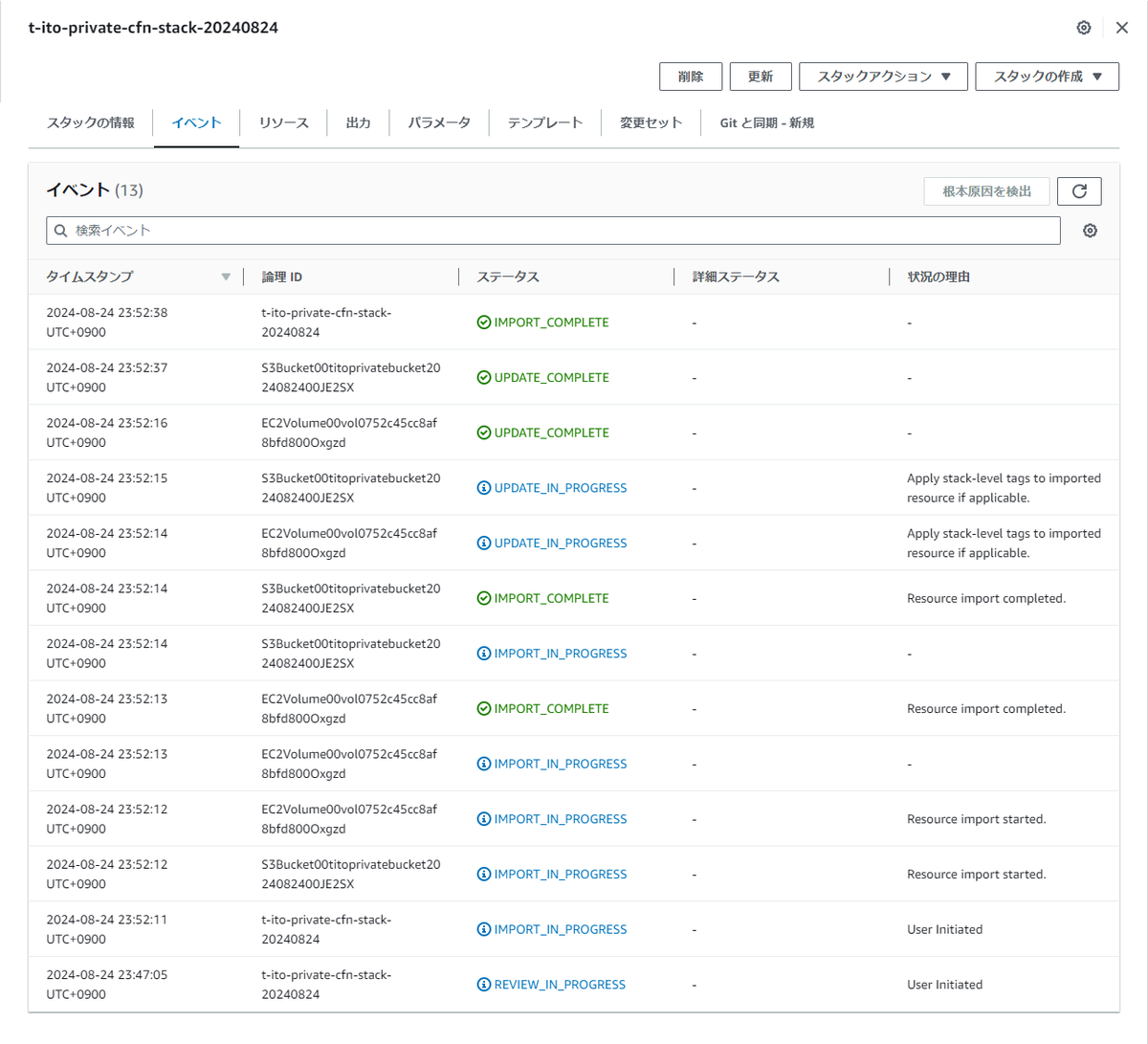Click the 削除 button
This screenshot has height=1044, width=1148.
[691, 77]
